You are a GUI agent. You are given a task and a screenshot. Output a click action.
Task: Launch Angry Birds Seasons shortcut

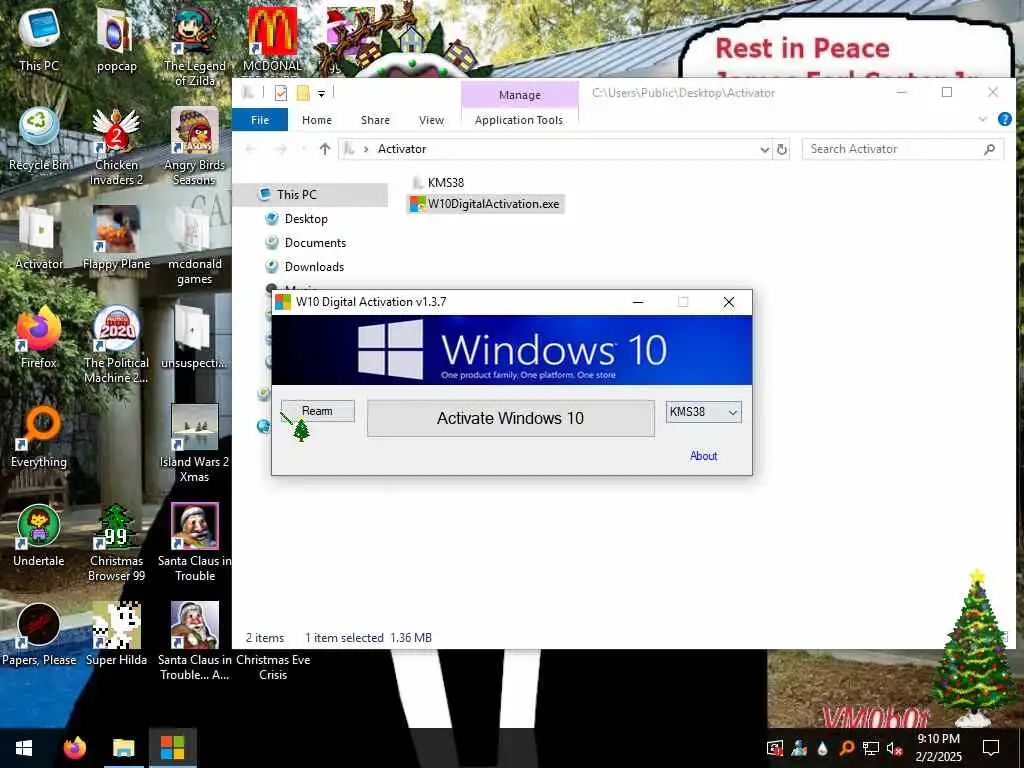(195, 146)
